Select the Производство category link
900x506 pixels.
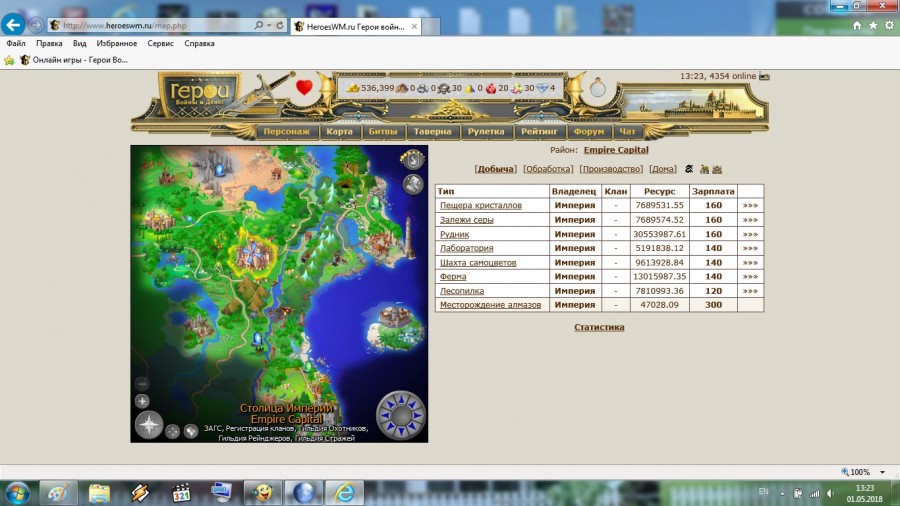[611, 169]
